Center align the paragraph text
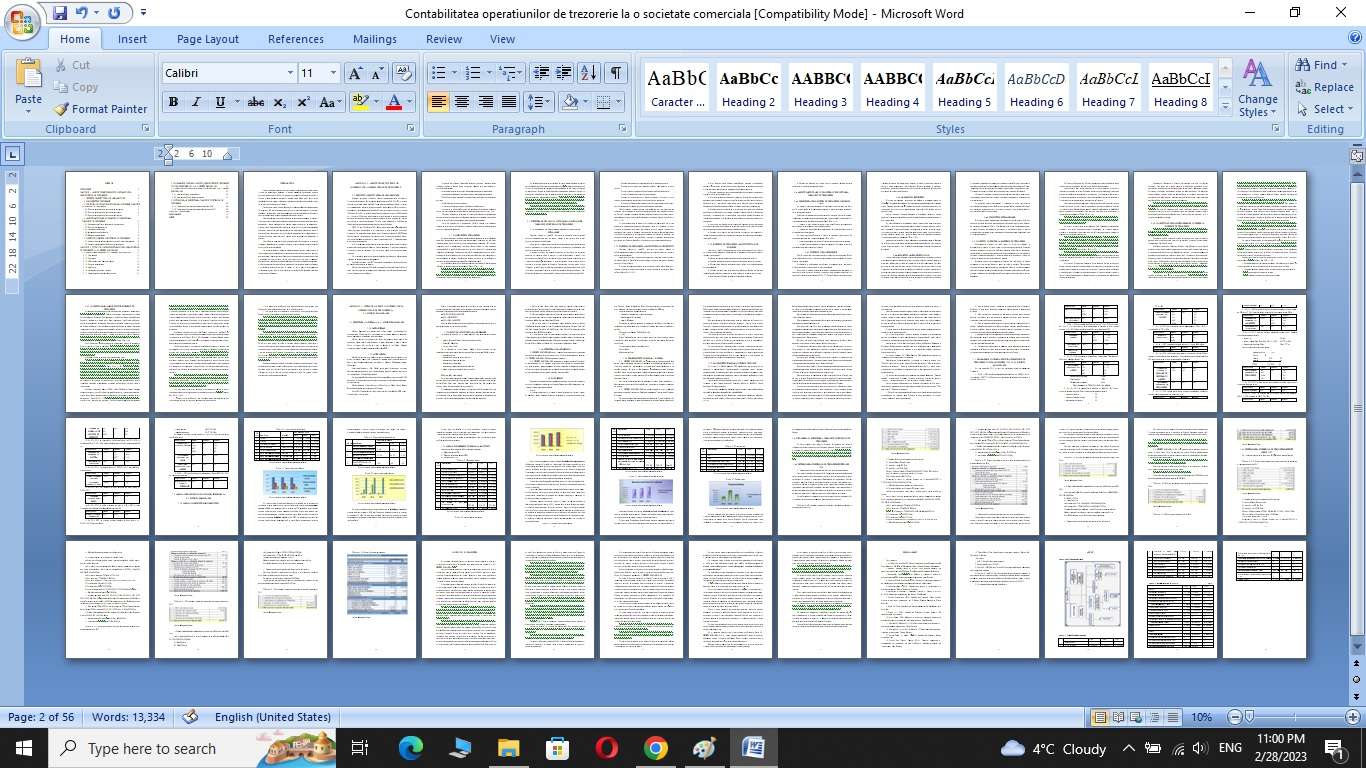Viewport: 1366px width, 768px height. [x=462, y=102]
